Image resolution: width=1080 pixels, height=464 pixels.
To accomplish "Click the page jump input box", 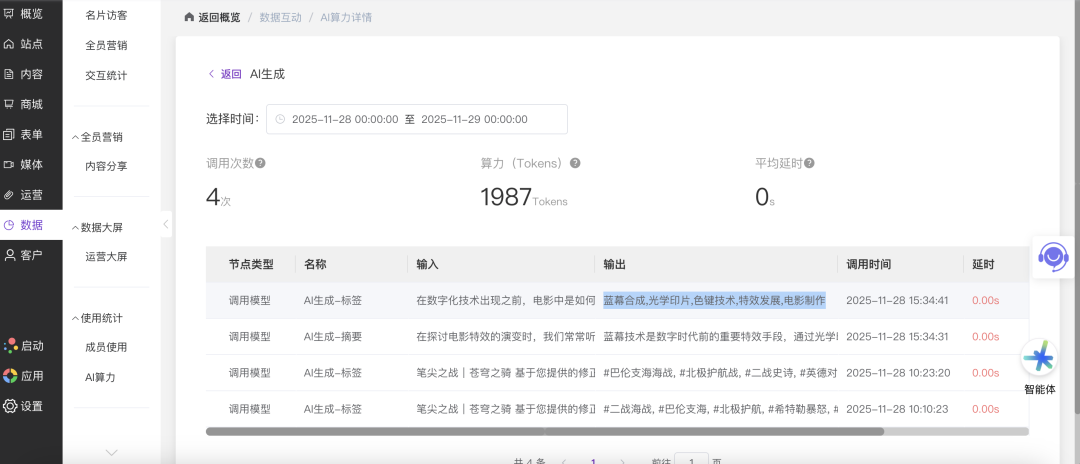I will (x=691, y=461).
